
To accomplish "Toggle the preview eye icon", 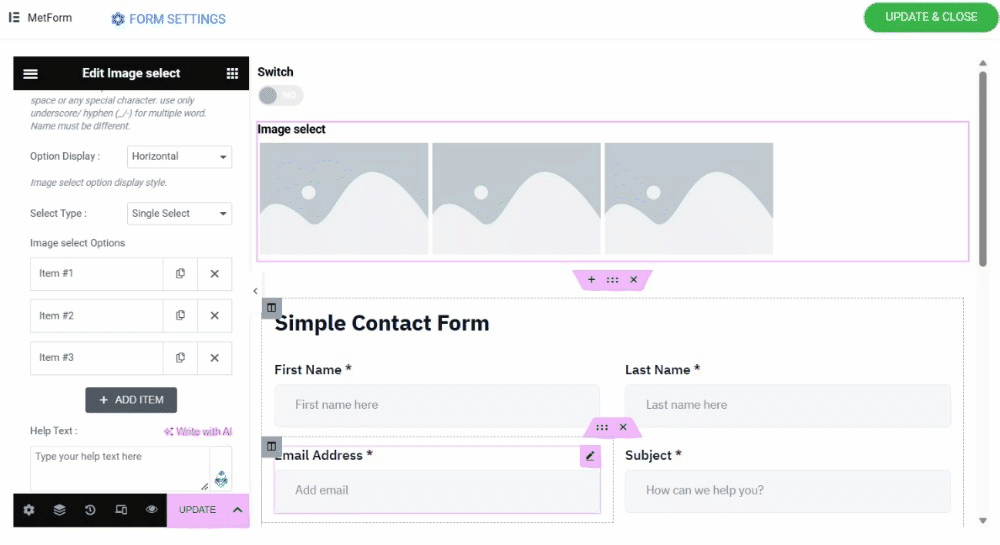I will click(x=151, y=510).
